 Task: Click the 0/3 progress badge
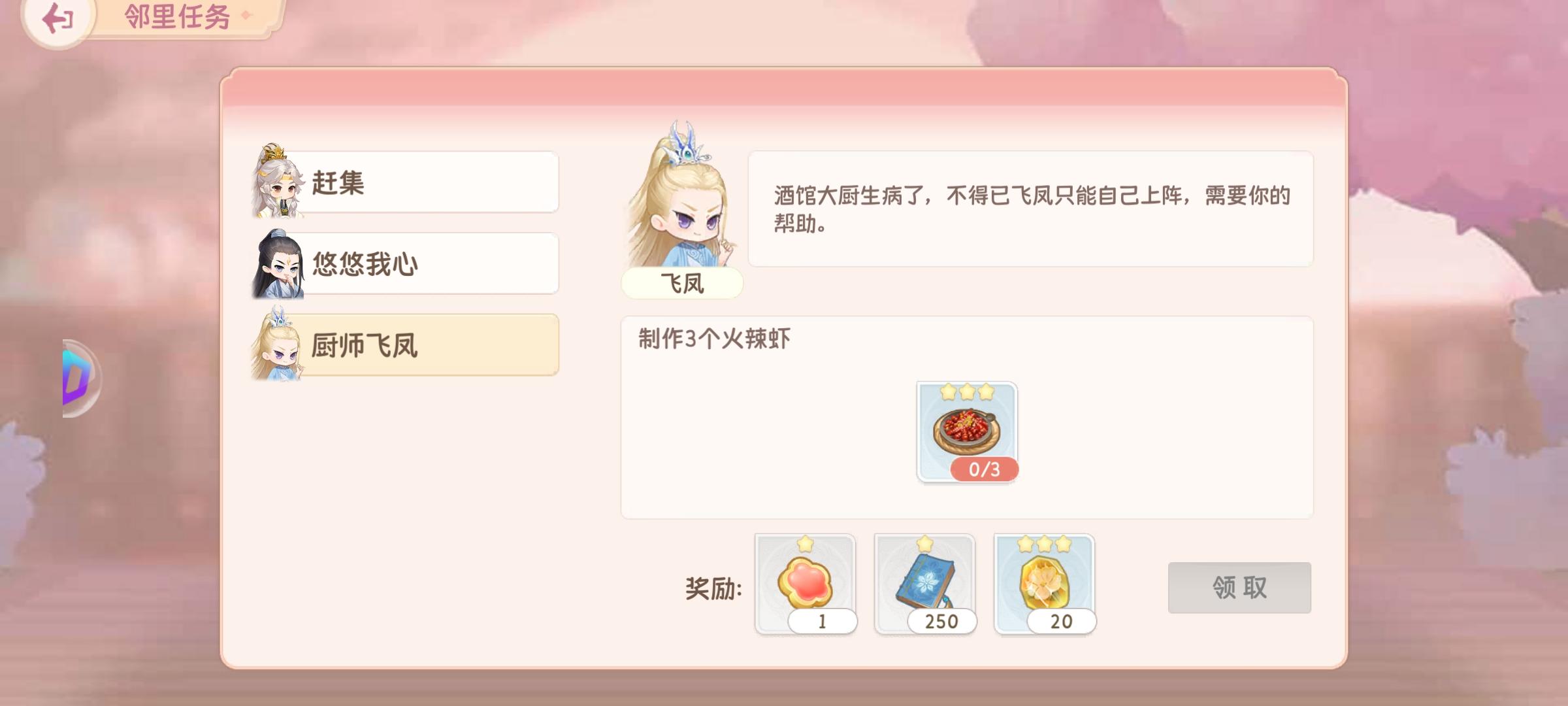point(985,469)
